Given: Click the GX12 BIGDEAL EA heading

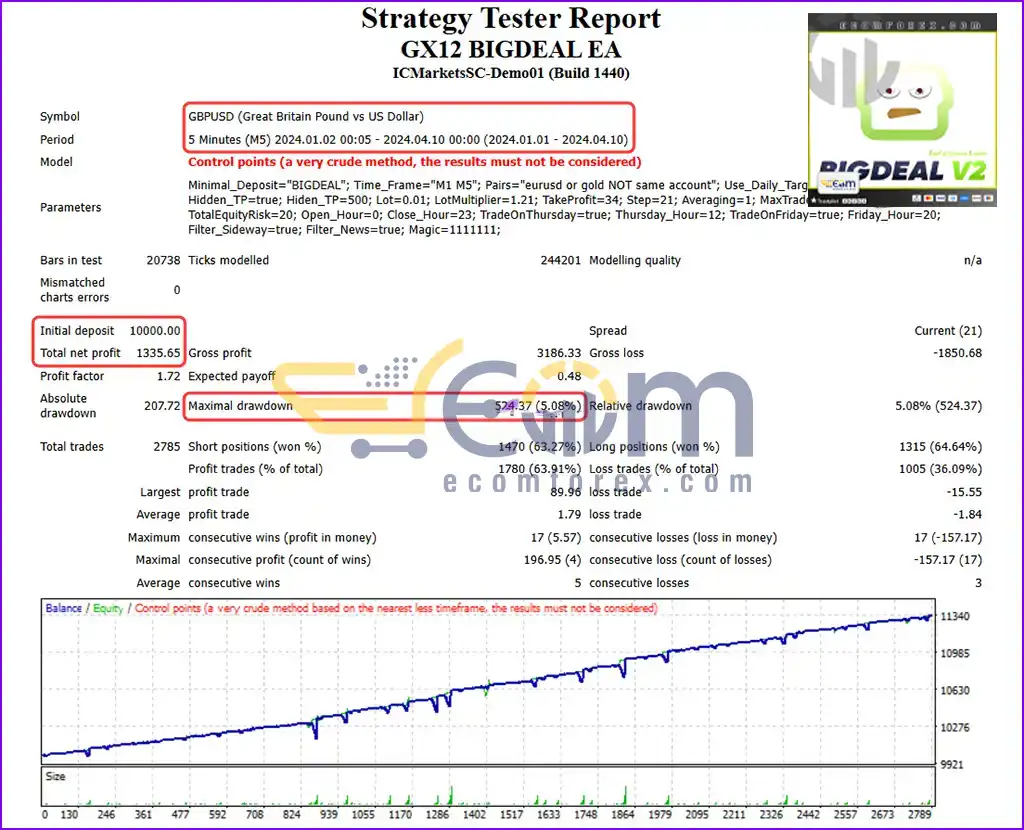Looking at the screenshot, I should point(511,50).
